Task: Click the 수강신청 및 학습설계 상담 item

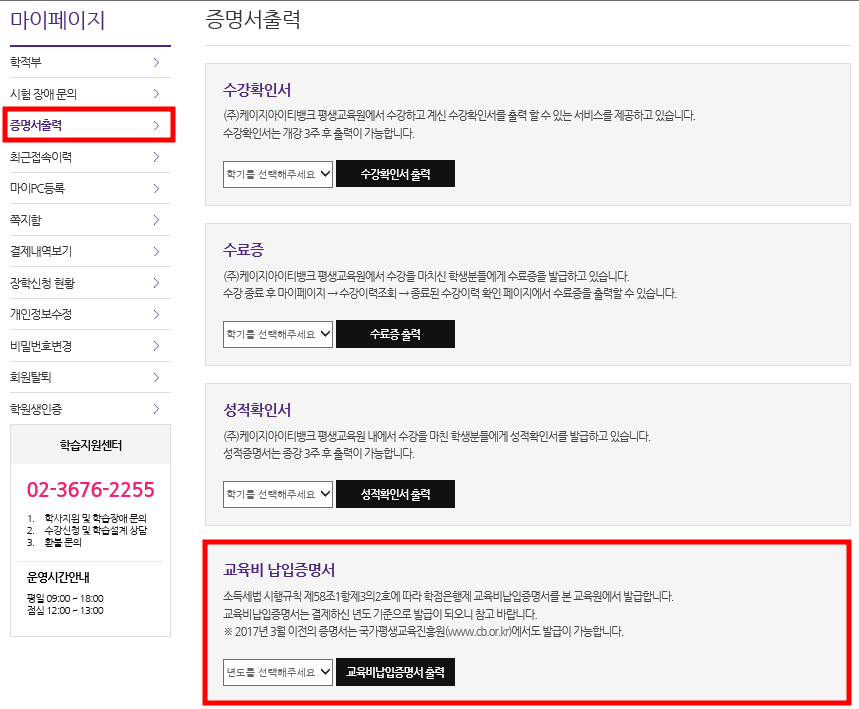Action: coord(95,530)
